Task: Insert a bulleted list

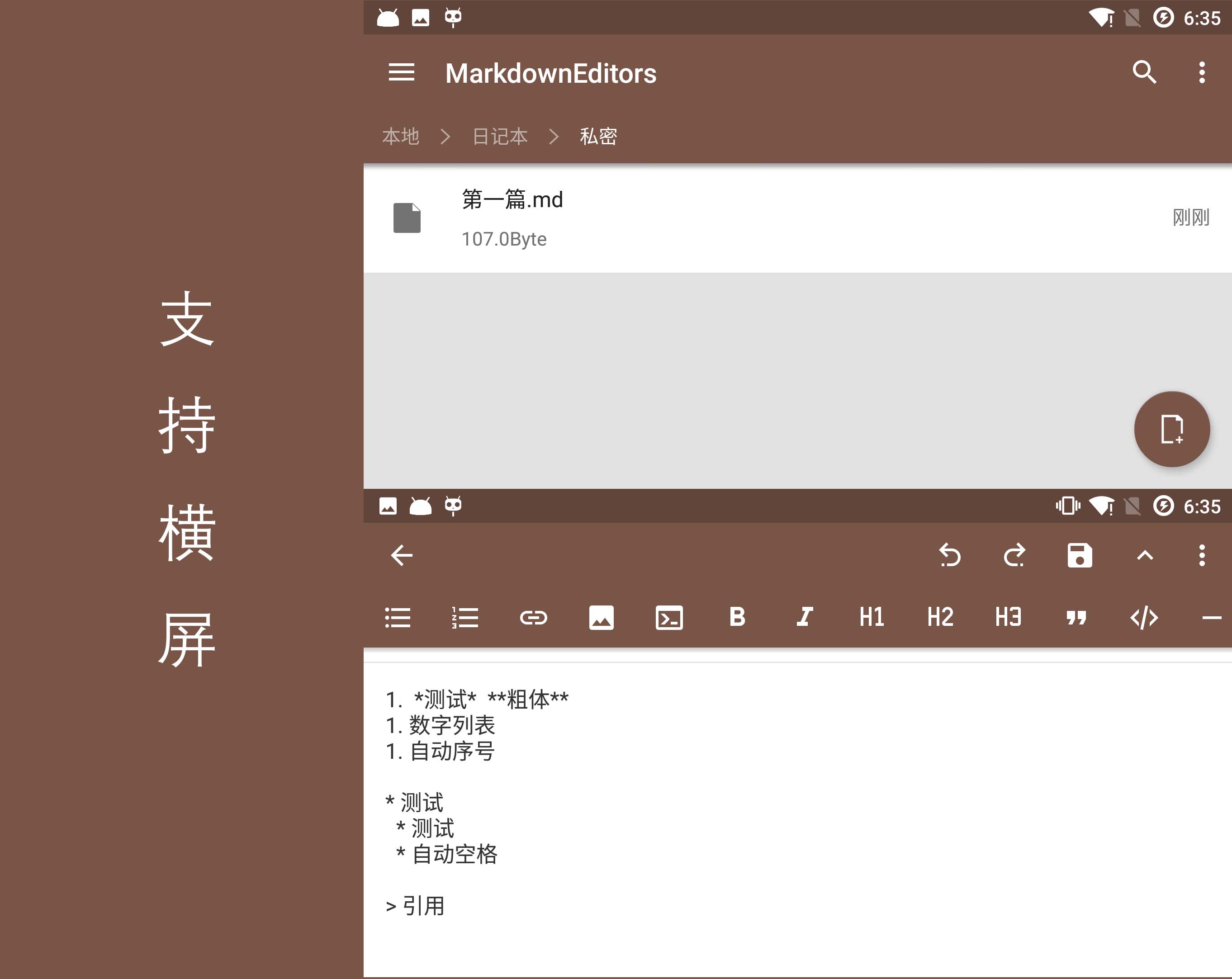Action: coord(398,617)
